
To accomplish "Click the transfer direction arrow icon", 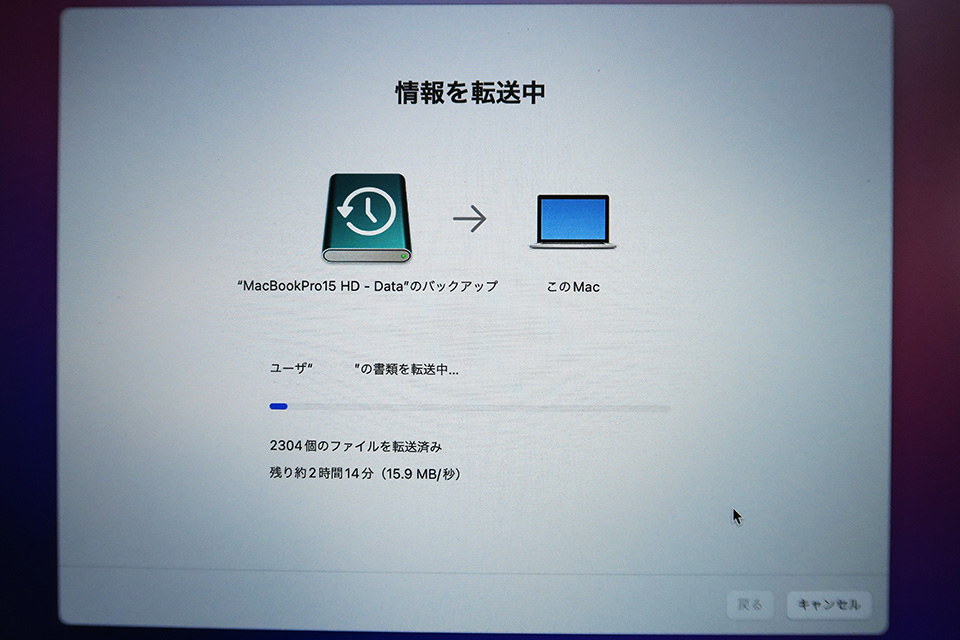I will [470, 219].
